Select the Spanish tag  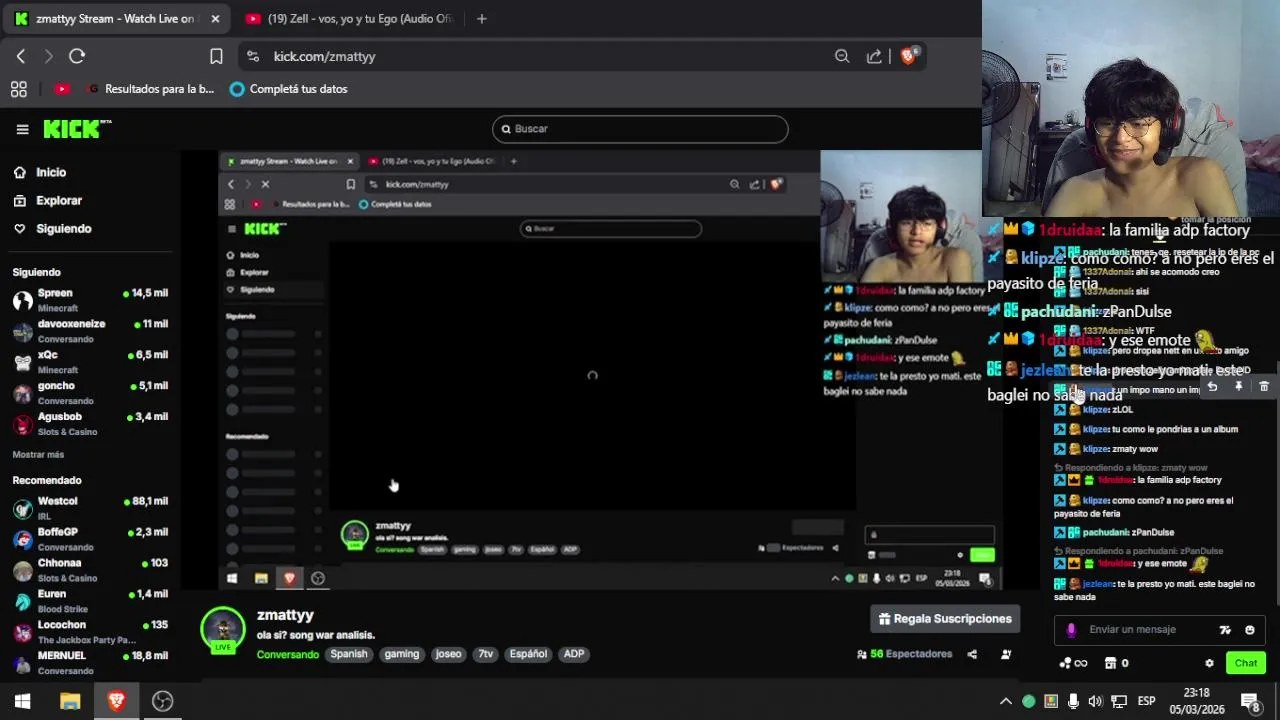349,654
